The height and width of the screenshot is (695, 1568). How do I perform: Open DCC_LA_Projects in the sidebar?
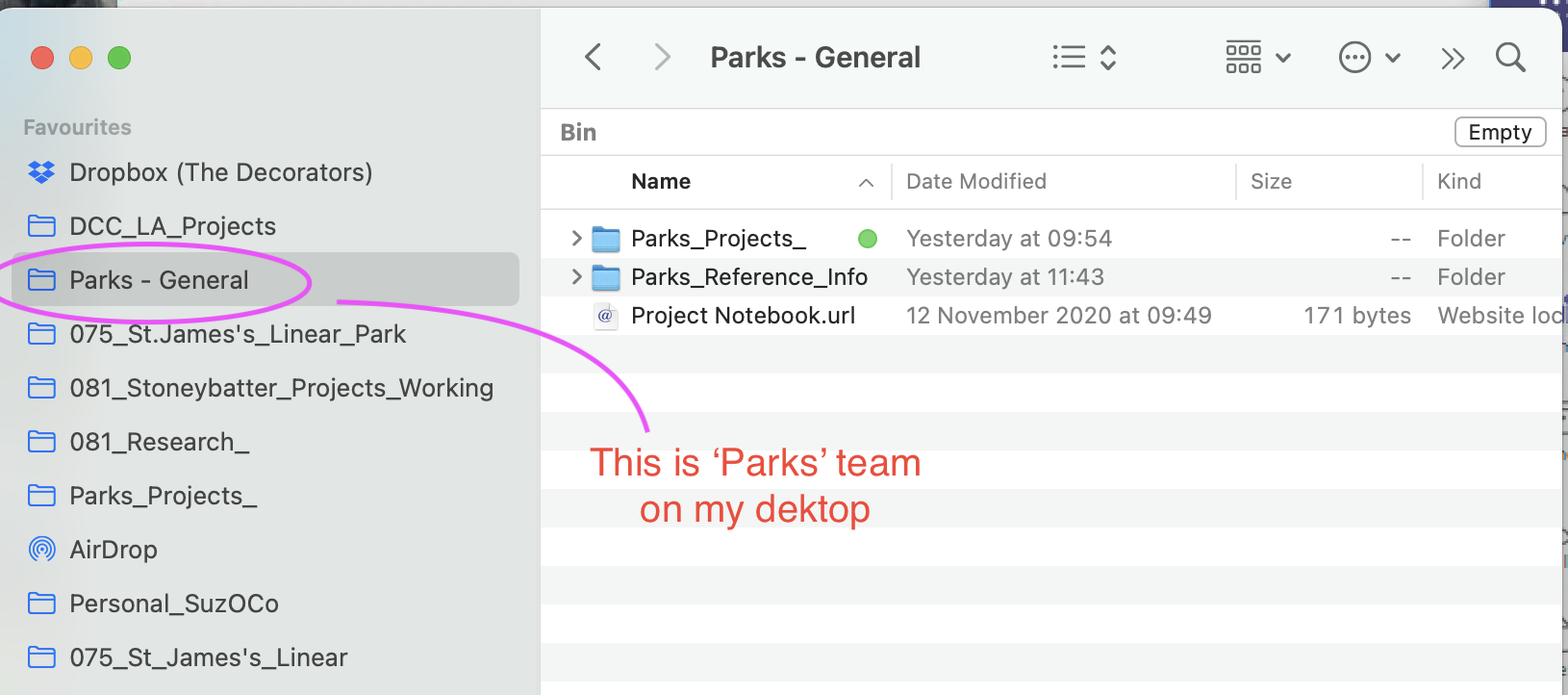(172, 226)
